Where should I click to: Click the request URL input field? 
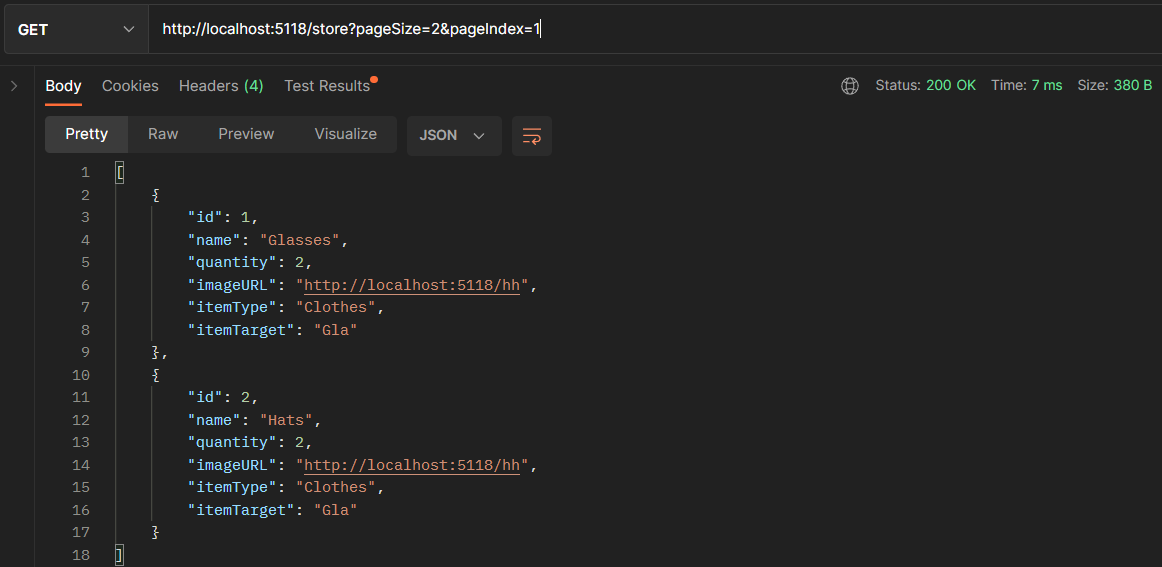[655, 30]
